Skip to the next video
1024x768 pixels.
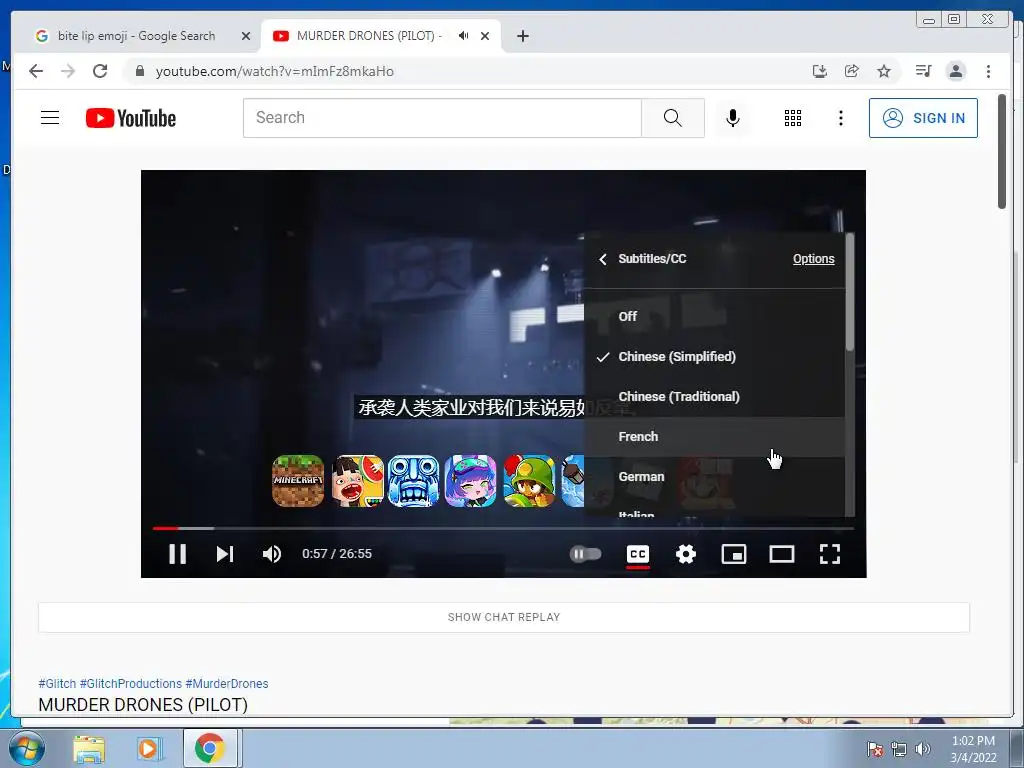tap(225, 554)
